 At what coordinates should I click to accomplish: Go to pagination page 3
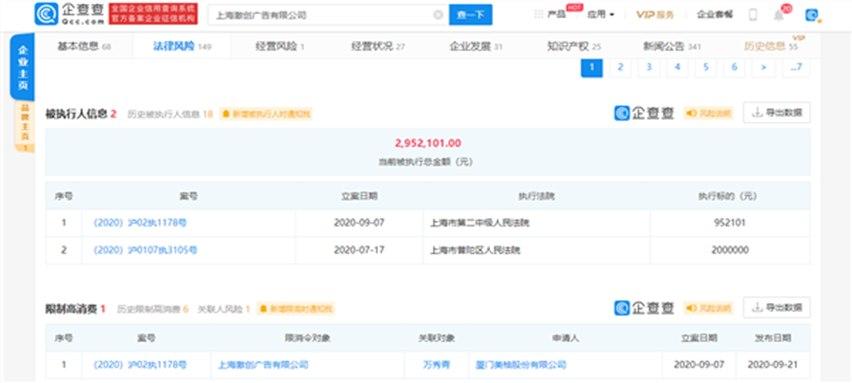649,67
